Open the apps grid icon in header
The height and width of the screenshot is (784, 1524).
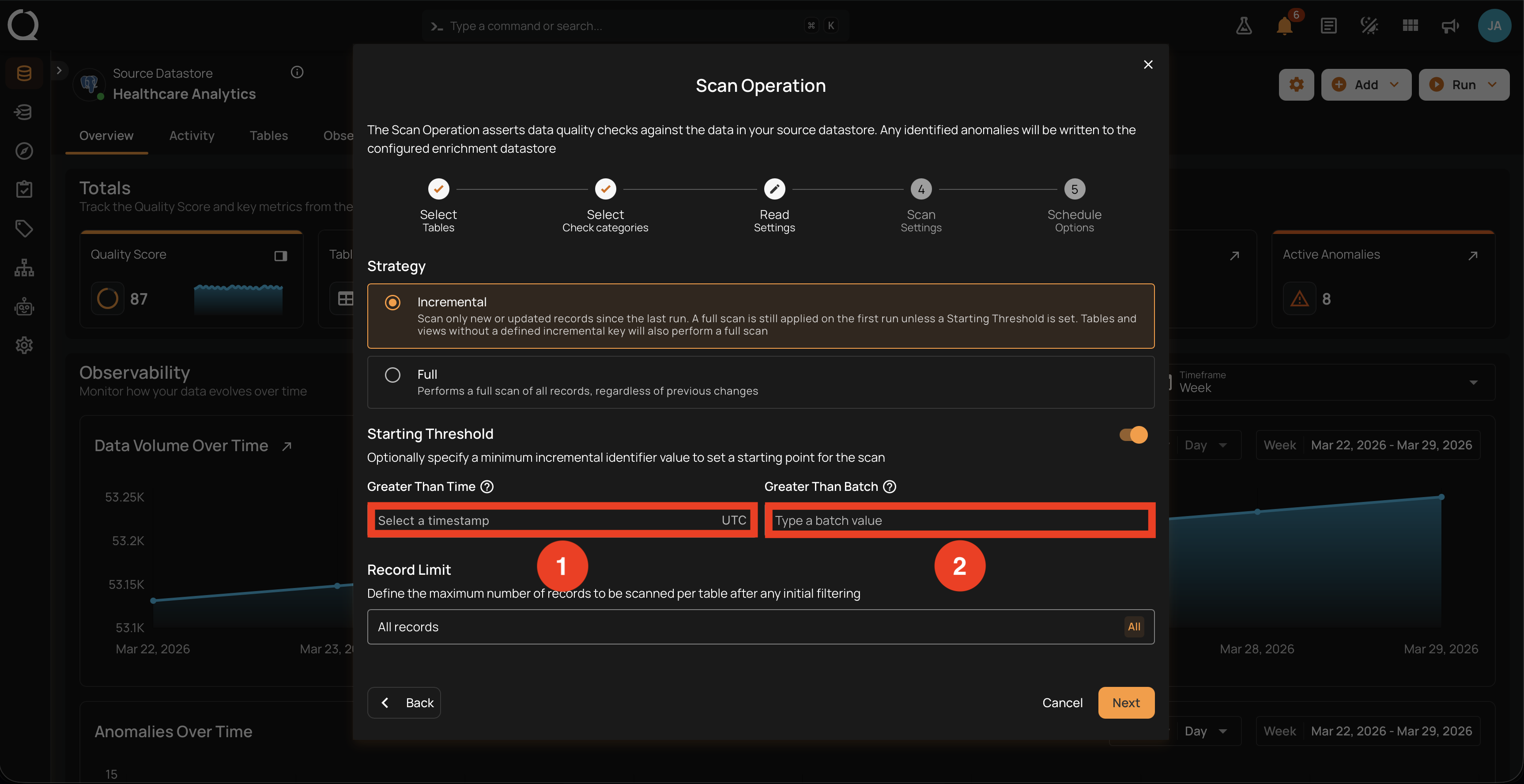coord(1411,26)
